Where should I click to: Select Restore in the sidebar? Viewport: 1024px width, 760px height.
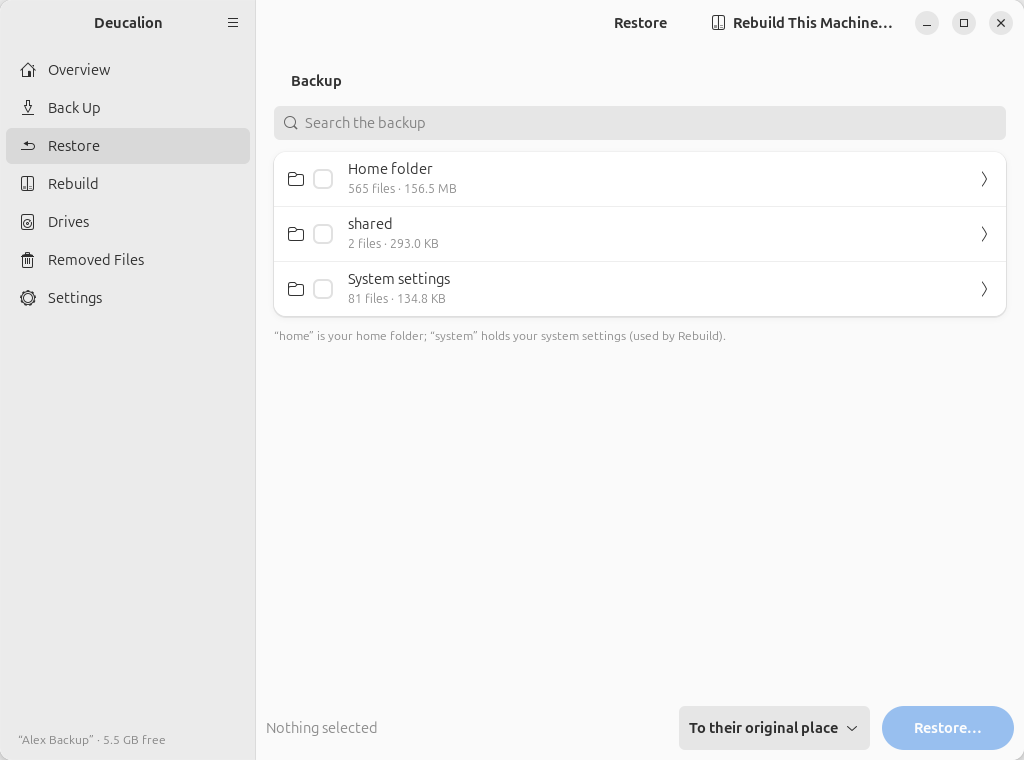pos(128,146)
